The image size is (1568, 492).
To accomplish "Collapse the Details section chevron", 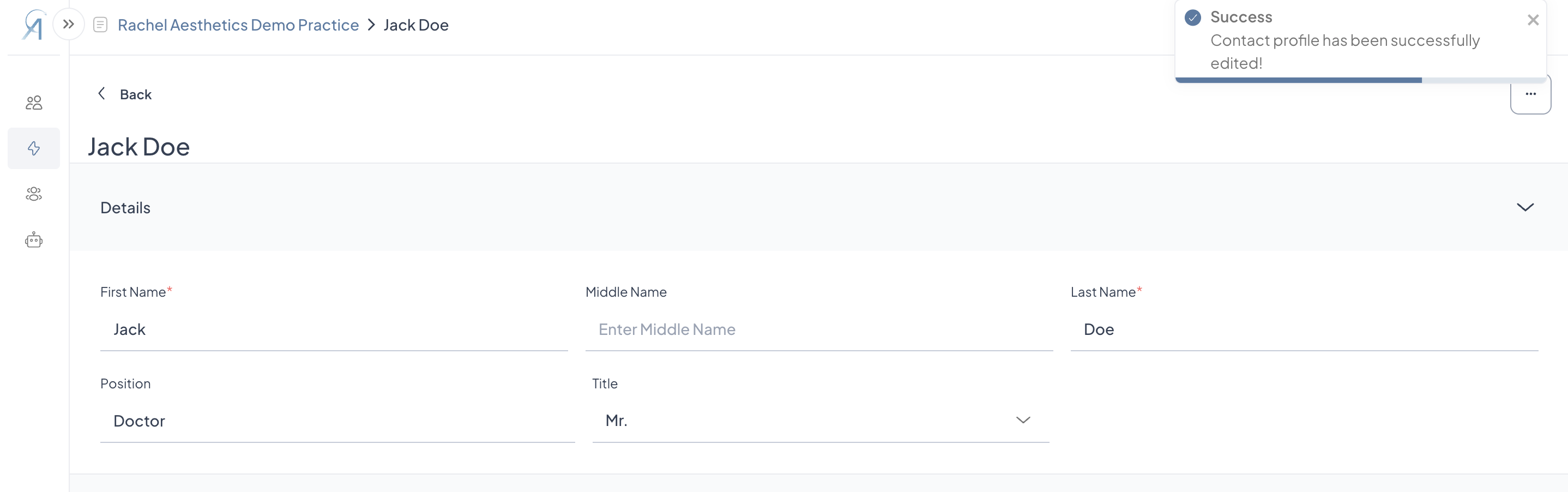I will (1525, 207).
